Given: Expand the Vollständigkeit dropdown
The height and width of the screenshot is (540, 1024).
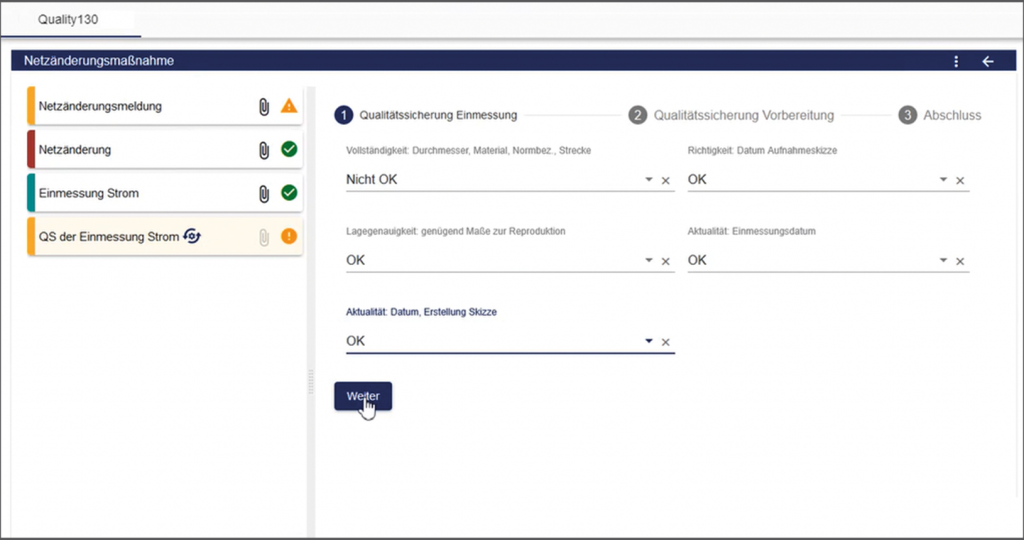Looking at the screenshot, I should 649,180.
